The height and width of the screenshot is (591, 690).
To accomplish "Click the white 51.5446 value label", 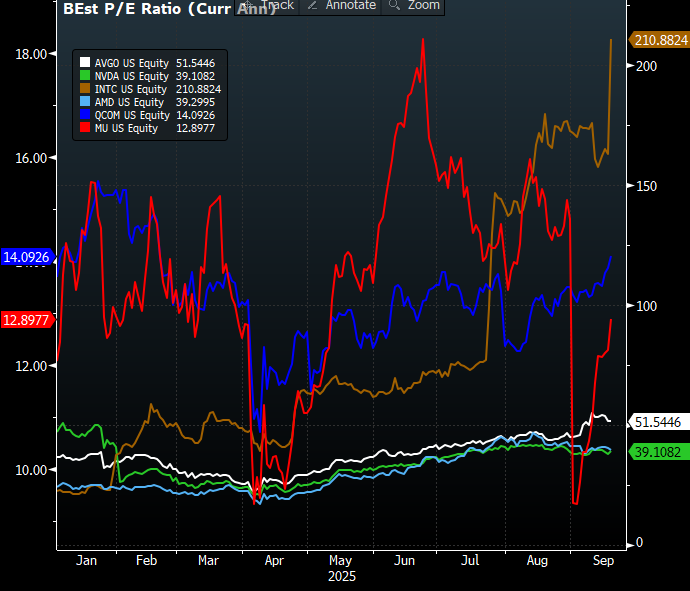I will tap(659, 422).
